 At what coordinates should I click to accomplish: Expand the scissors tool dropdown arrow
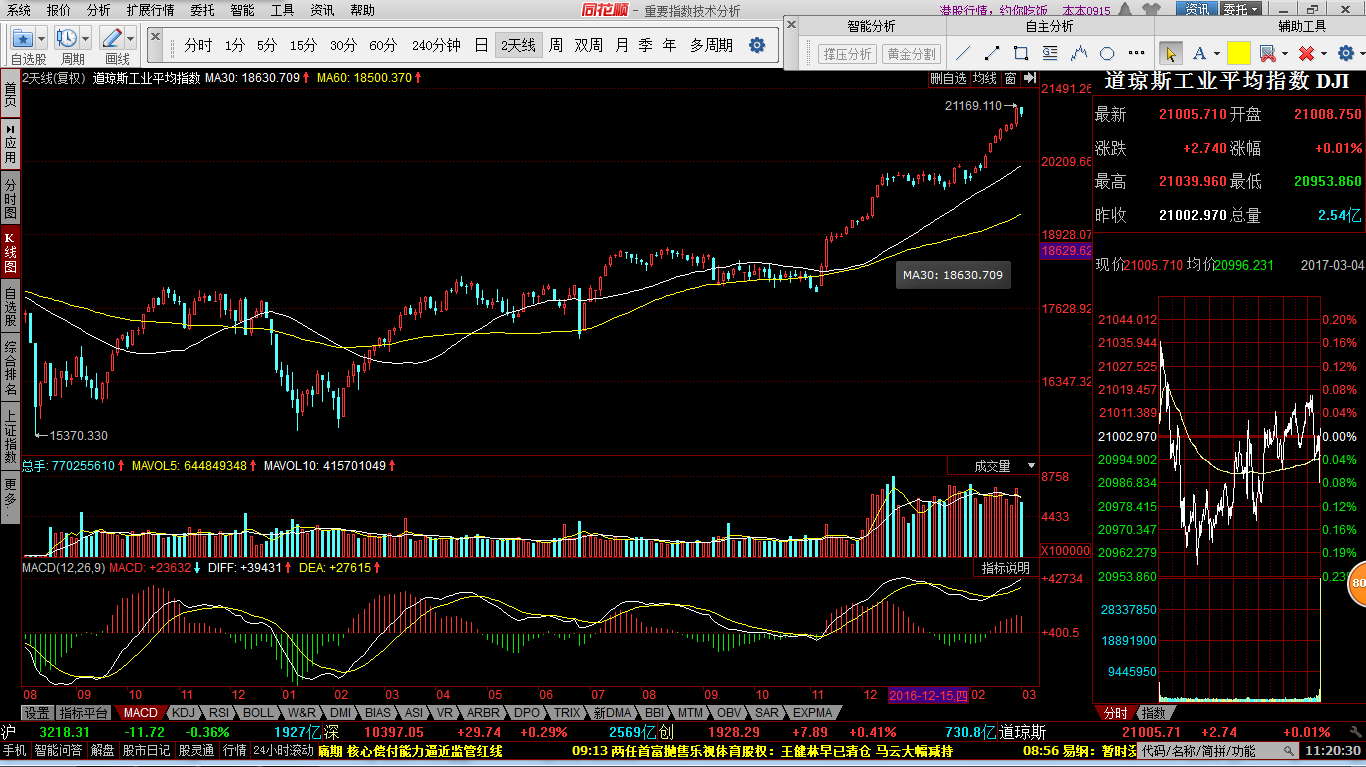[x=1284, y=54]
